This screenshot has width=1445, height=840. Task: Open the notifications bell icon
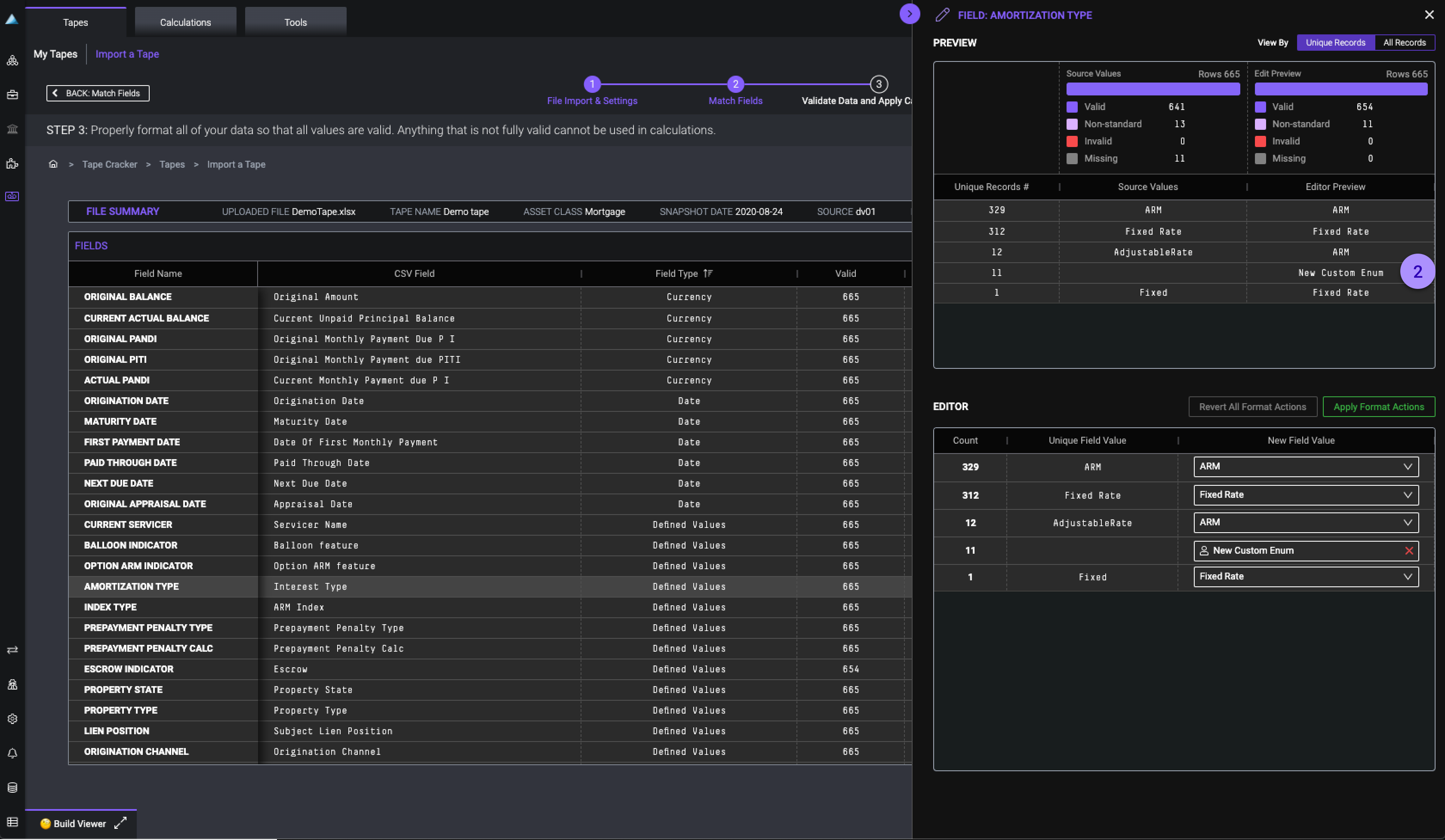point(12,753)
